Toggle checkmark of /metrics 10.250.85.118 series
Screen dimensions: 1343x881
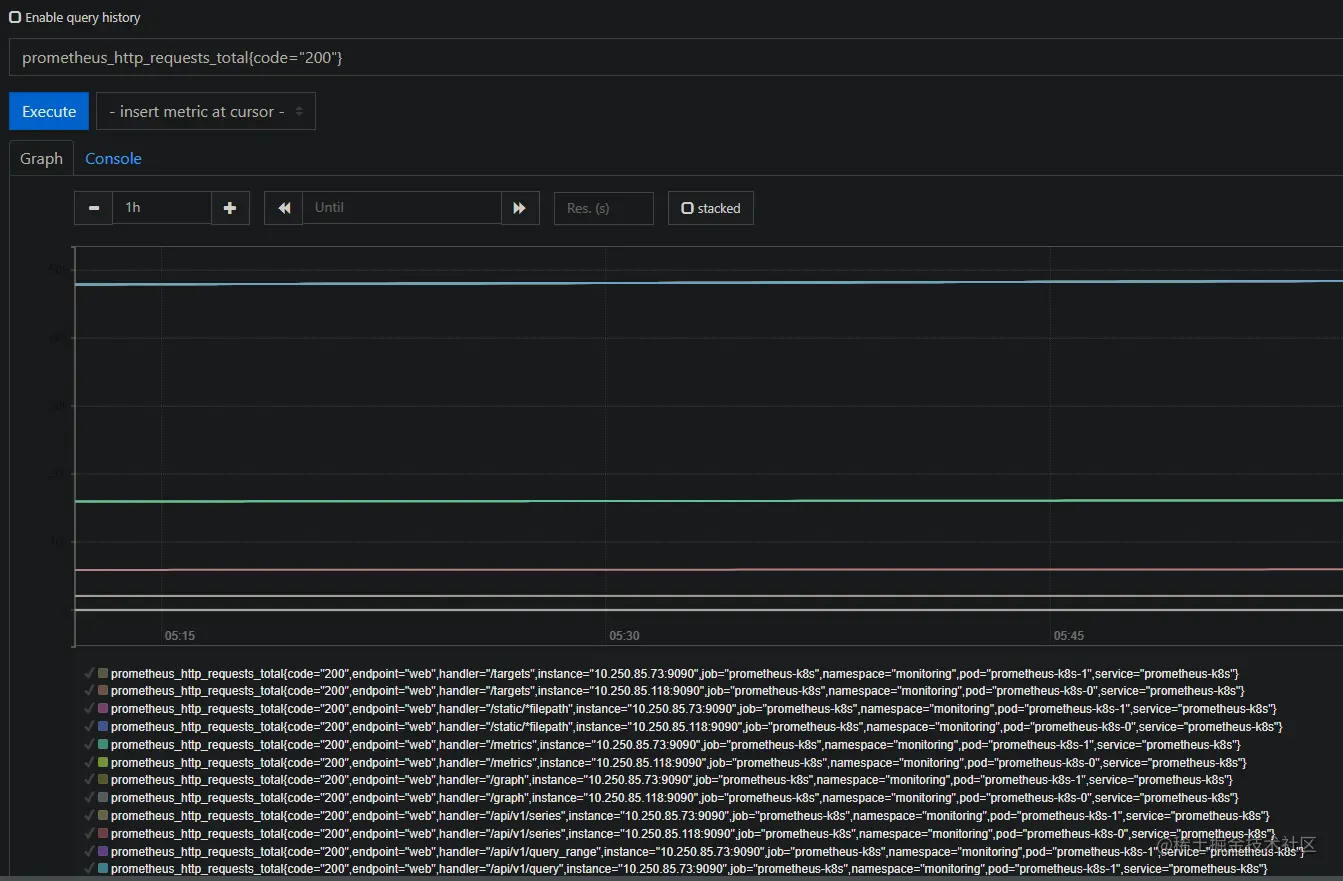pyautogui.click(x=90, y=762)
